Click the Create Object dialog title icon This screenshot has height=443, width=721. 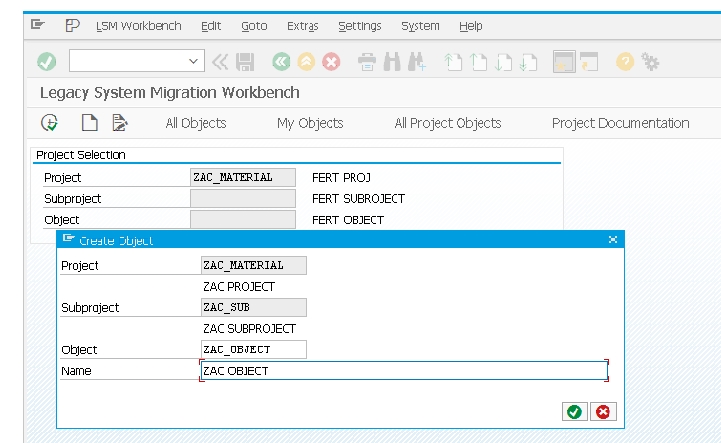tap(69, 239)
